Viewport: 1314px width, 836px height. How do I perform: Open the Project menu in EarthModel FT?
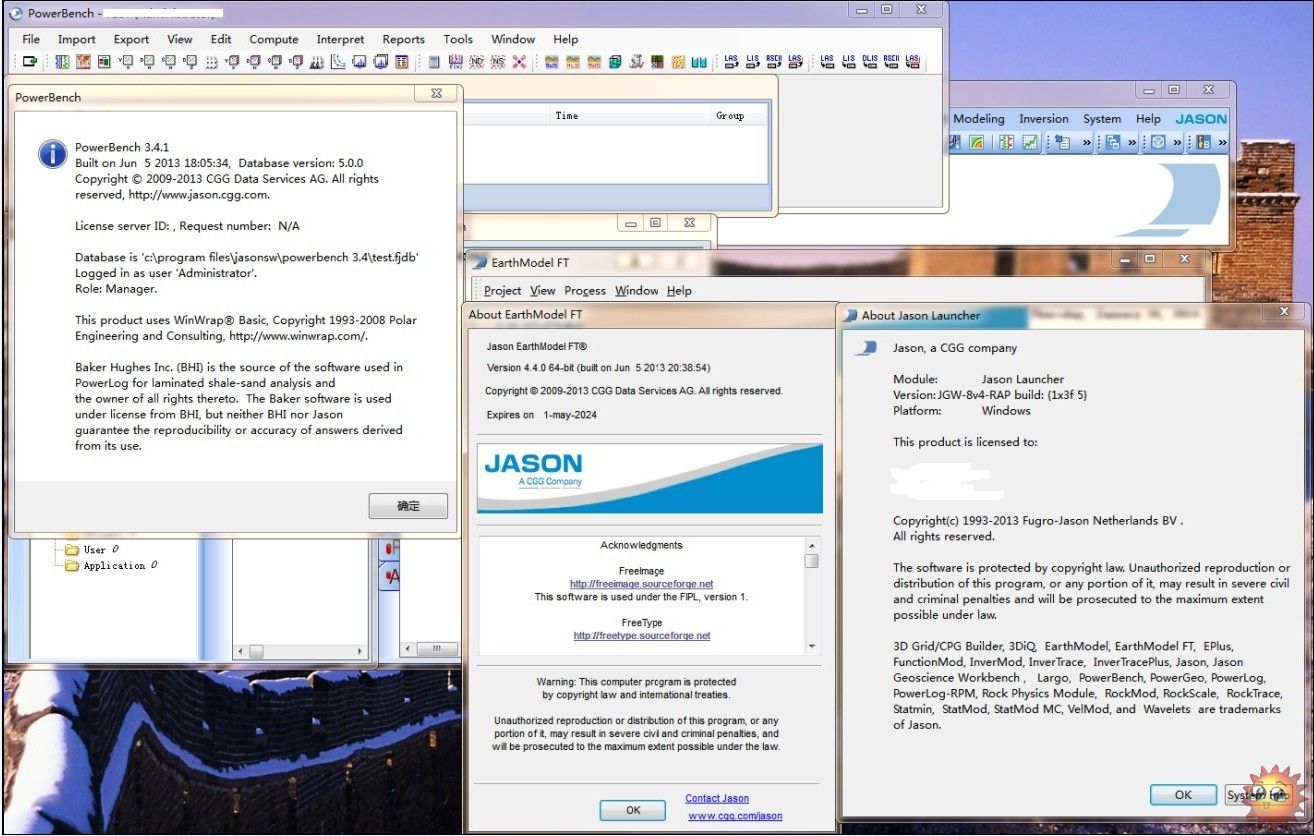point(503,290)
